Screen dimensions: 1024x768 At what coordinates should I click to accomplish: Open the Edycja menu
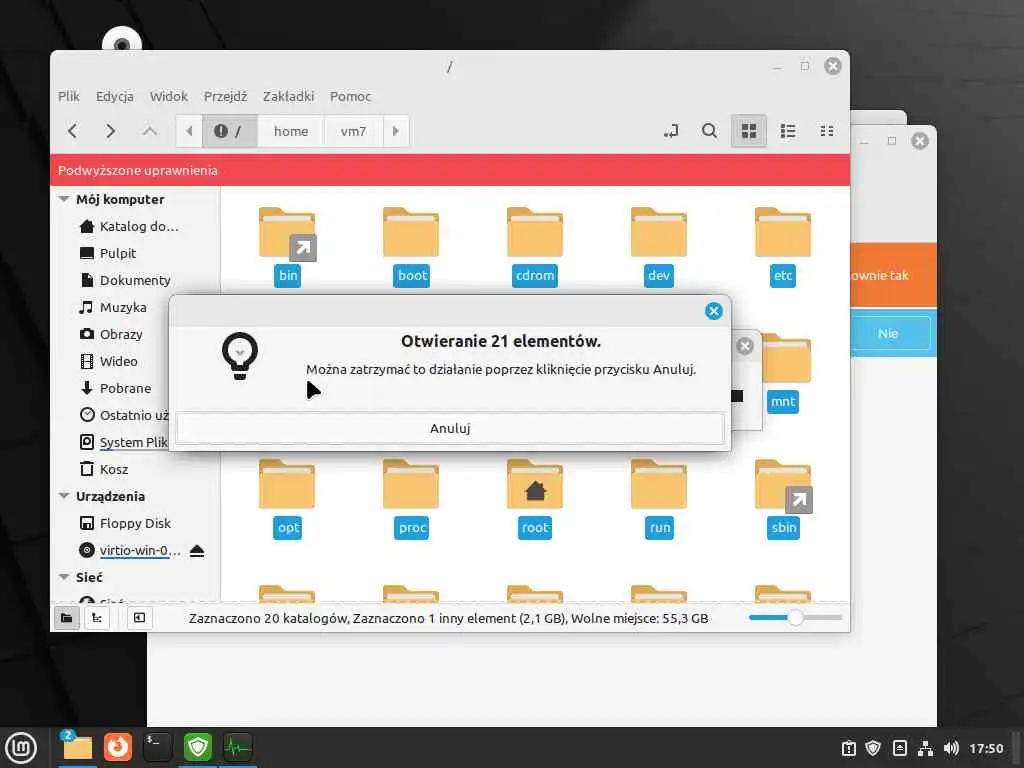click(x=115, y=97)
